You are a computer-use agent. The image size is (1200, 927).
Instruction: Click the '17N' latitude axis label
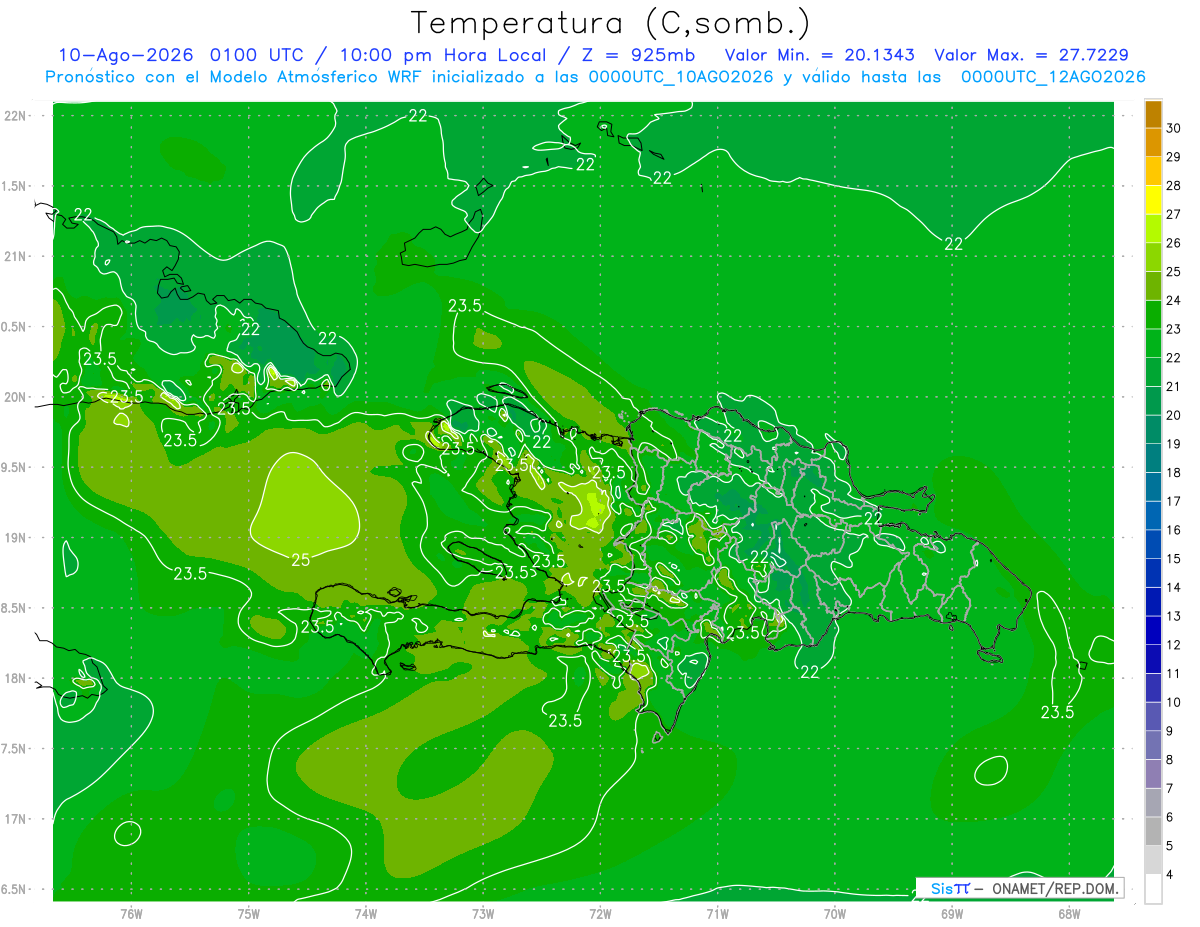(16, 819)
